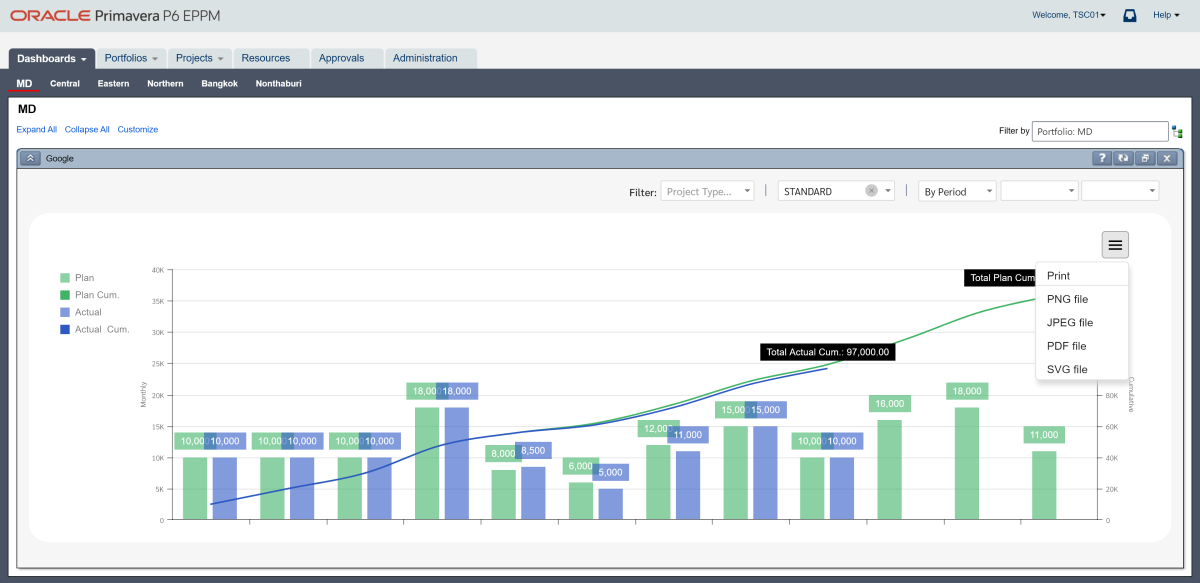Refresh the Google portlet data
This screenshot has width=1200, height=583.
(1122, 158)
